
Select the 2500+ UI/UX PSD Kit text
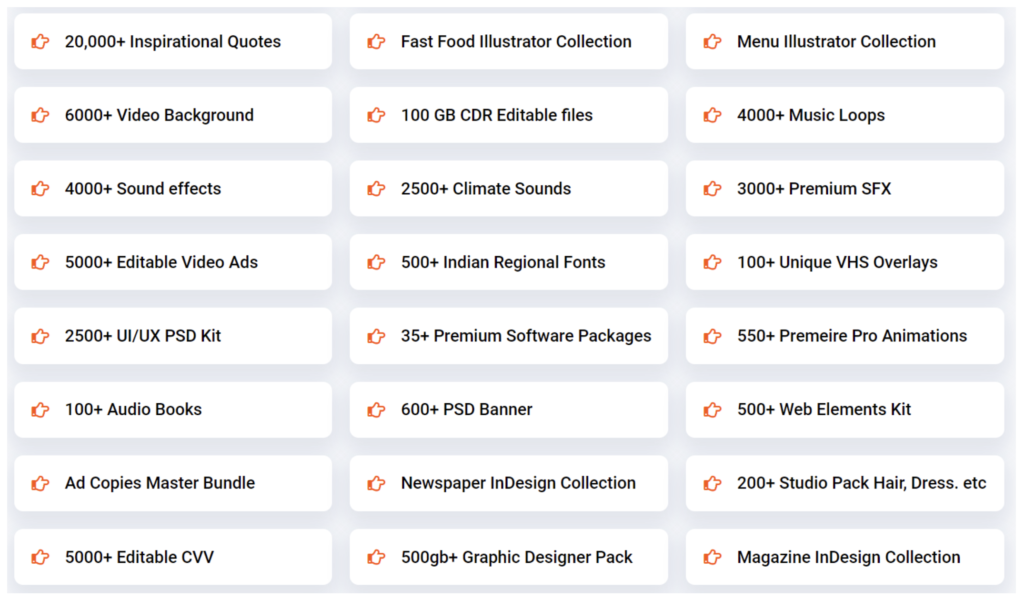(x=143, y=336)
